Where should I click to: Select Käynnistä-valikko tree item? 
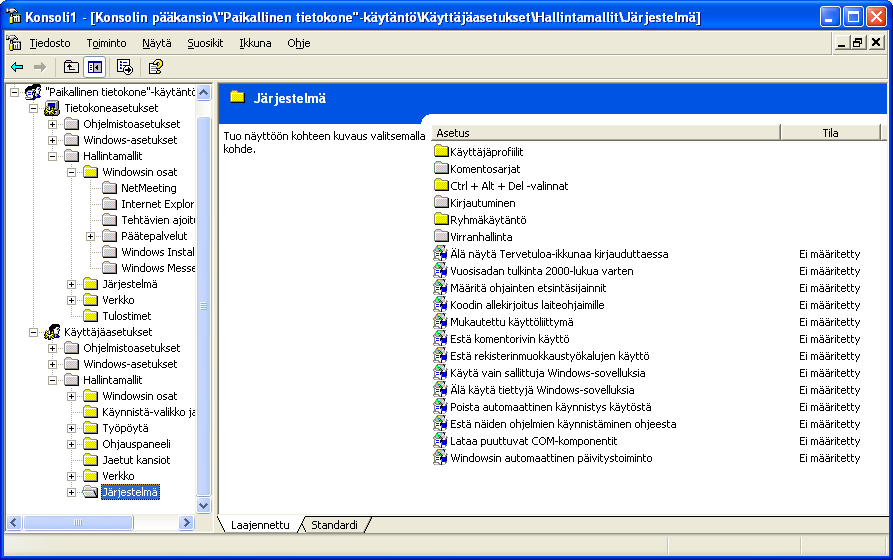pos(148,412)
